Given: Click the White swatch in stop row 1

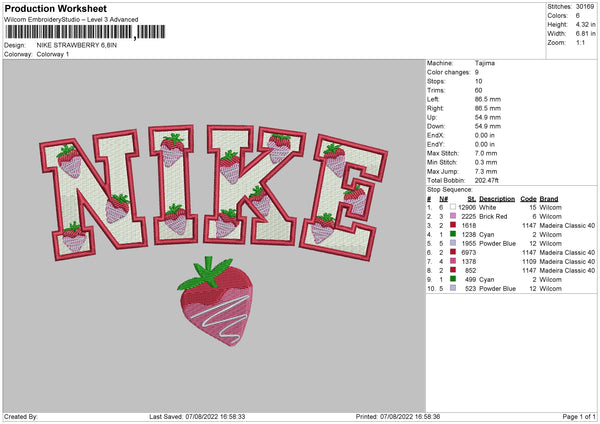Looking at the screenshot, I should point(453,207).
